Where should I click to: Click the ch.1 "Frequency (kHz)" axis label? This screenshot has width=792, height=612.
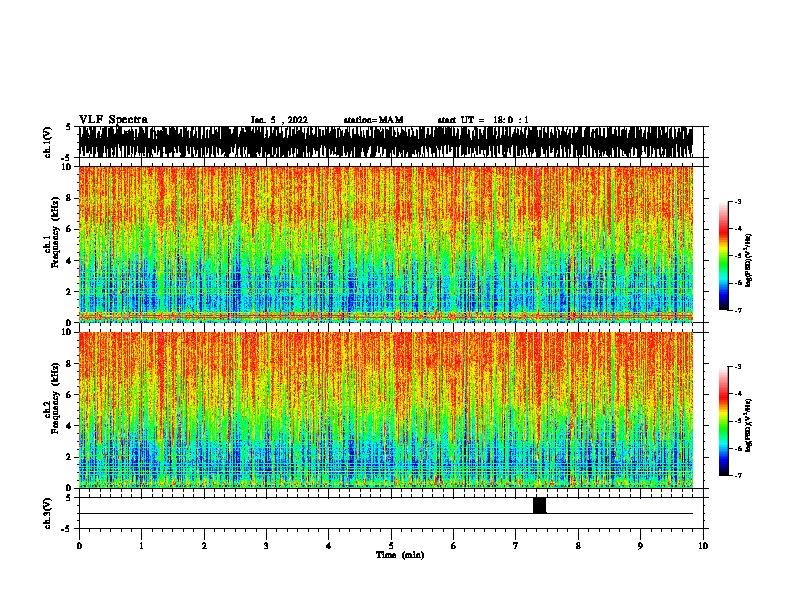pos(55,233)
